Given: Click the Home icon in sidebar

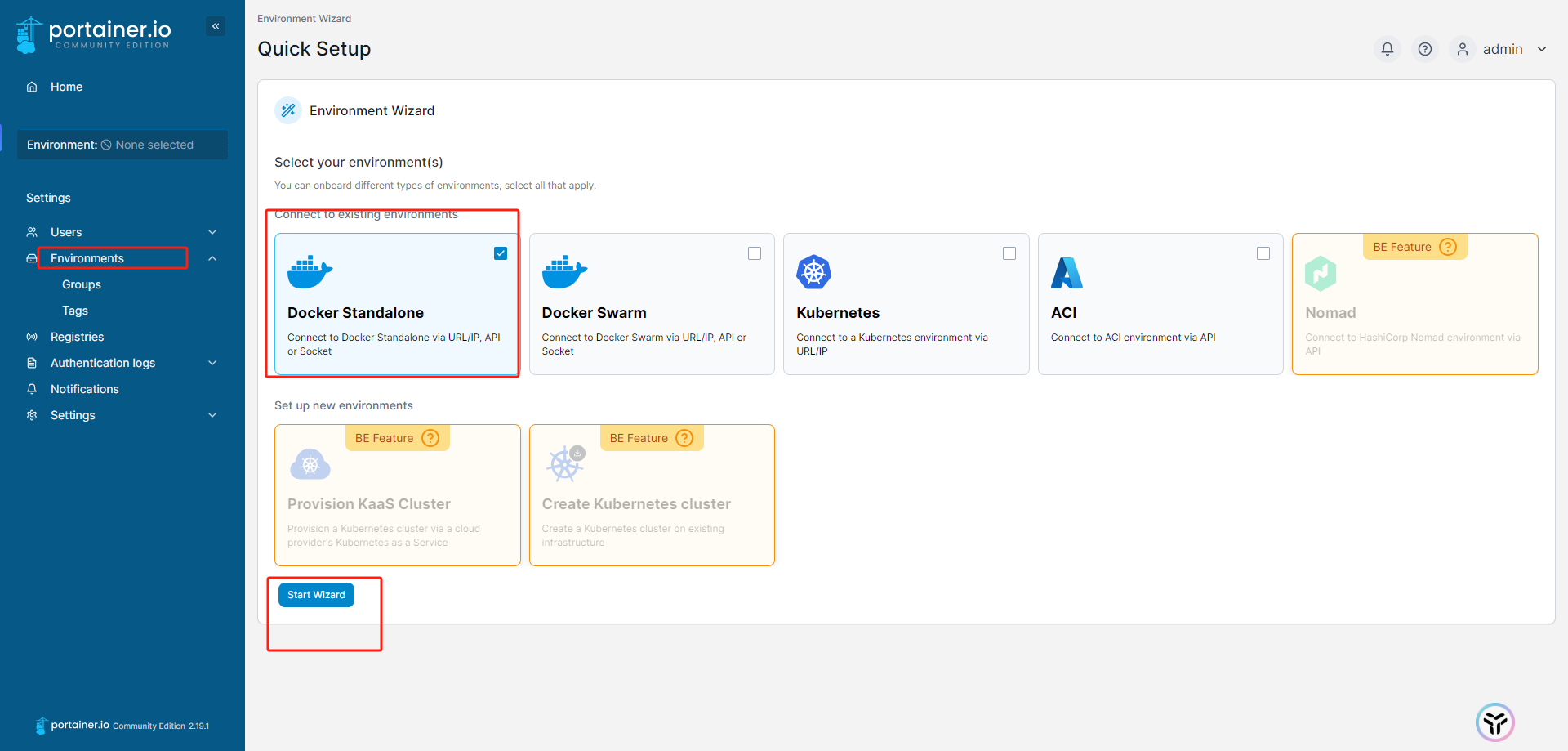Looking at the screenshot, I should coord(32,87).
